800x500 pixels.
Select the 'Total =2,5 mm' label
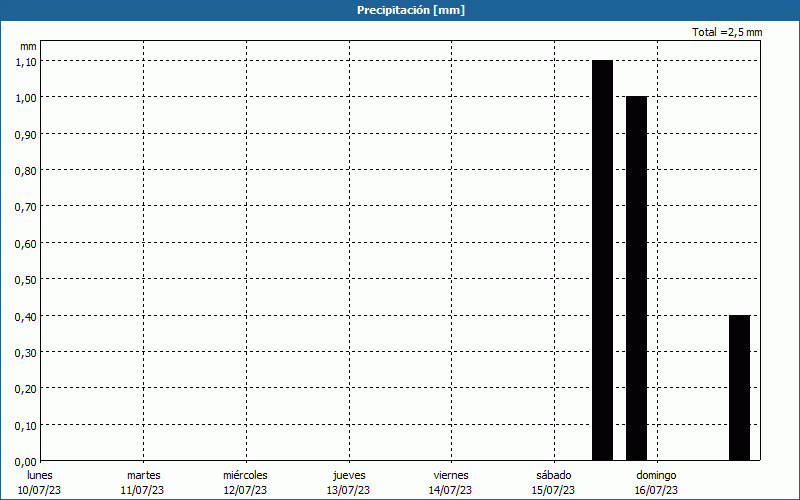[727, 32]
